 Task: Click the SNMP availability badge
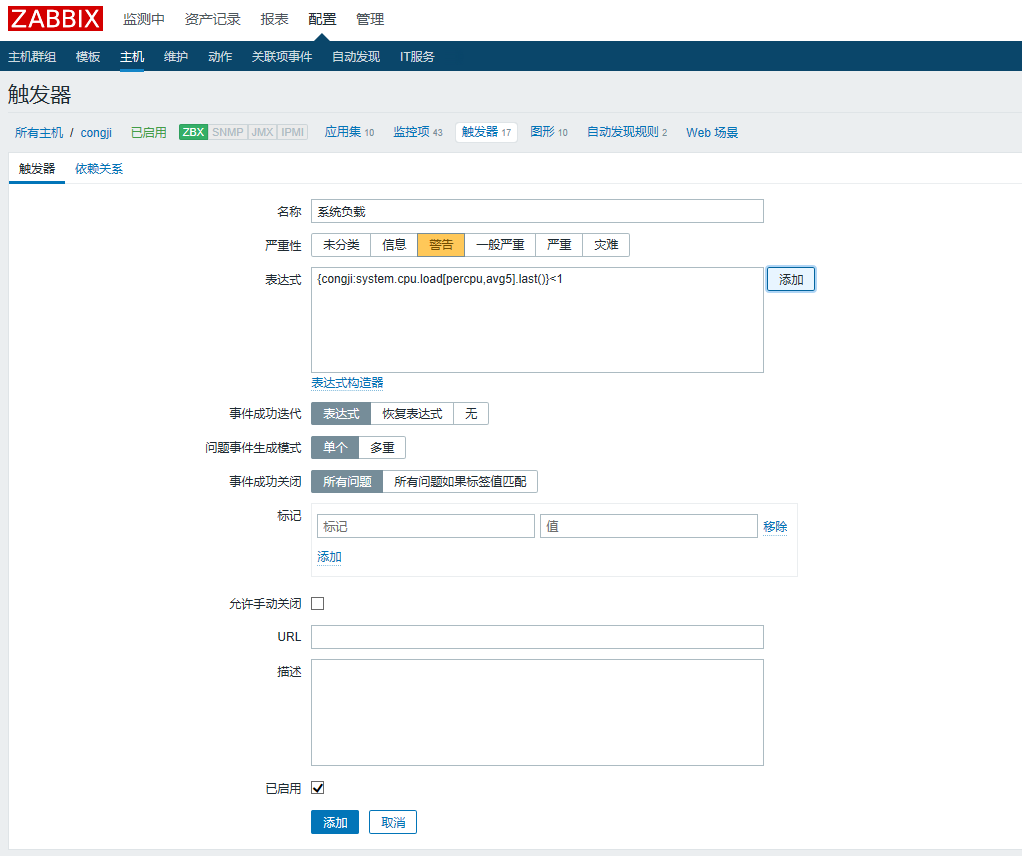coord(227,132)
